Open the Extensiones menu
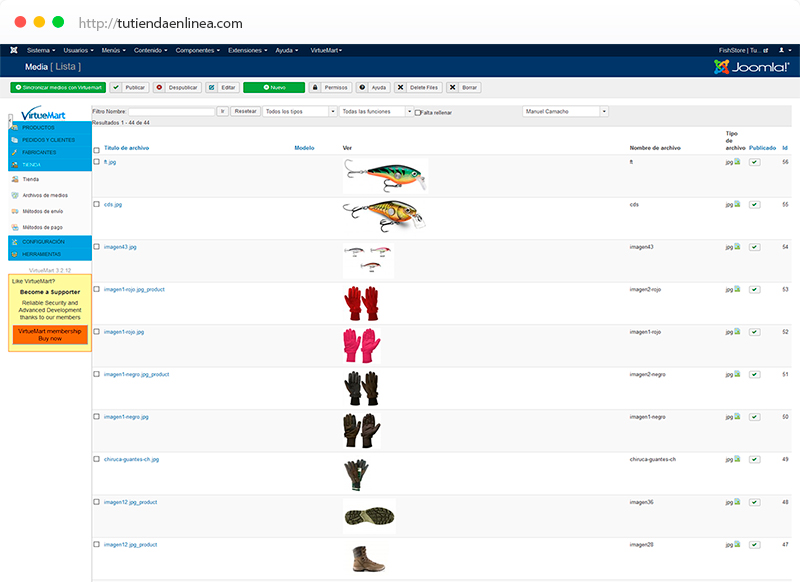Viewport: 800px width, 582px height. [x=247, y=50]
